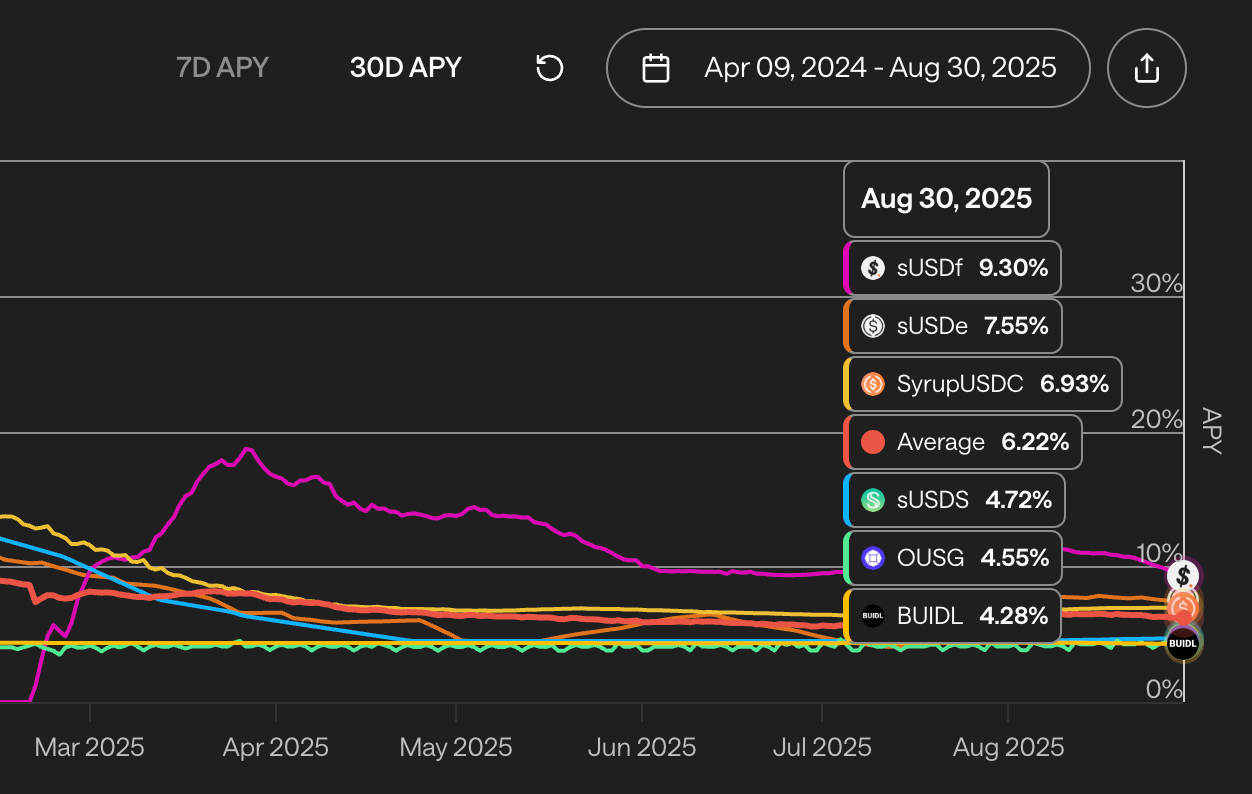Viewport: 1252px width, 794px height.
Task: Click the Jun 2025 axis label
Action: point(642,747)
